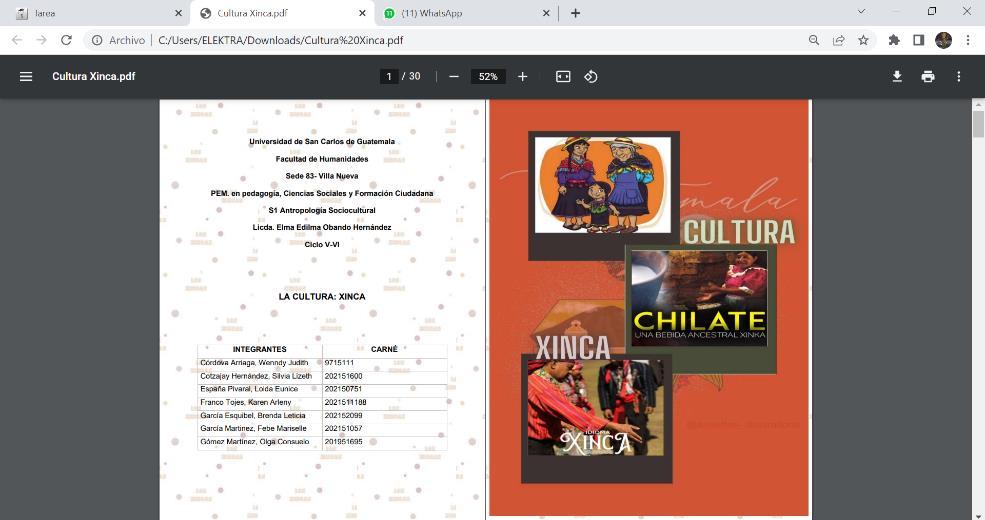Rotate the document counterclockwise
The height and width of the screenshot is (520, 985).
pyautogui.click(x=590, y=77)
